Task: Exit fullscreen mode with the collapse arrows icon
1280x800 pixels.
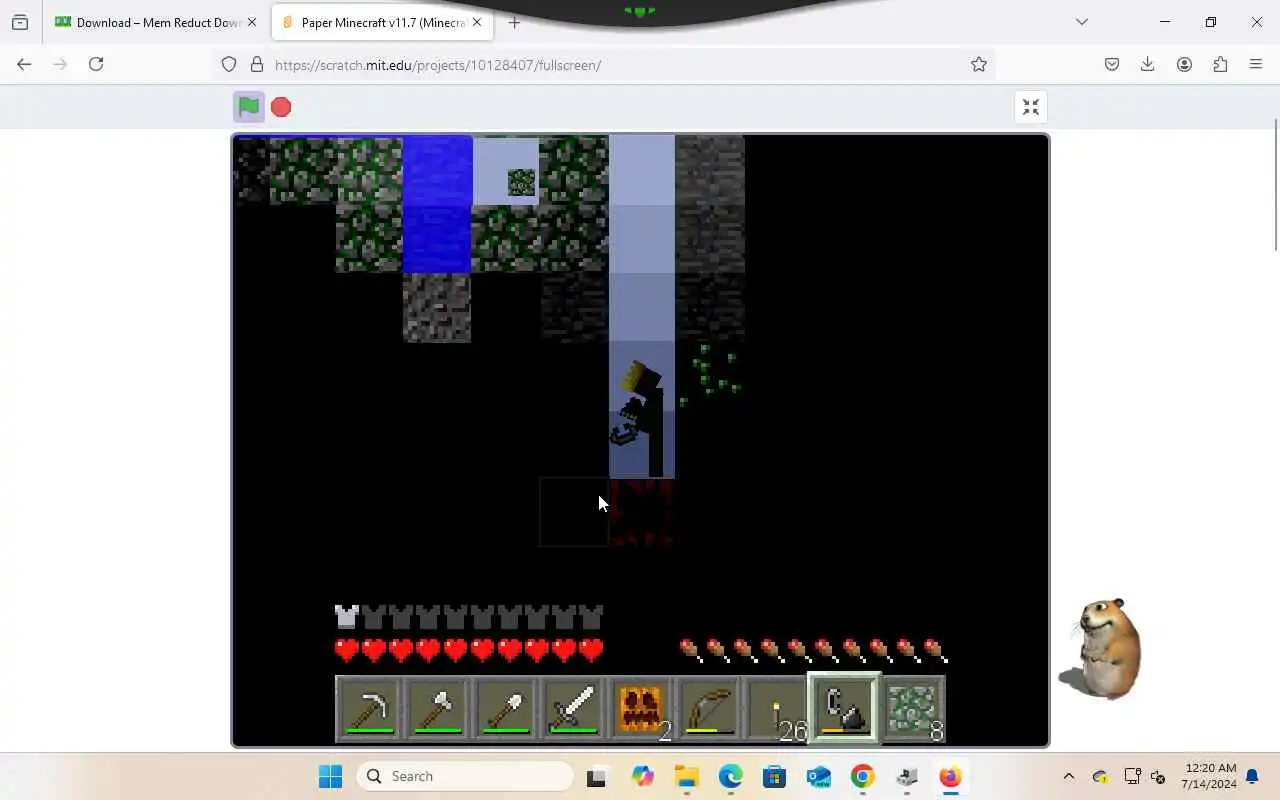Action: [x=1031, y=107]
